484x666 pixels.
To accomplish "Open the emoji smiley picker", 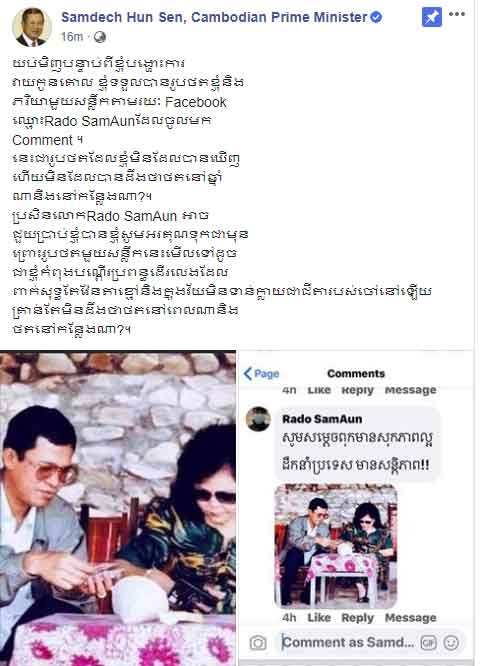I will point(451,643).
